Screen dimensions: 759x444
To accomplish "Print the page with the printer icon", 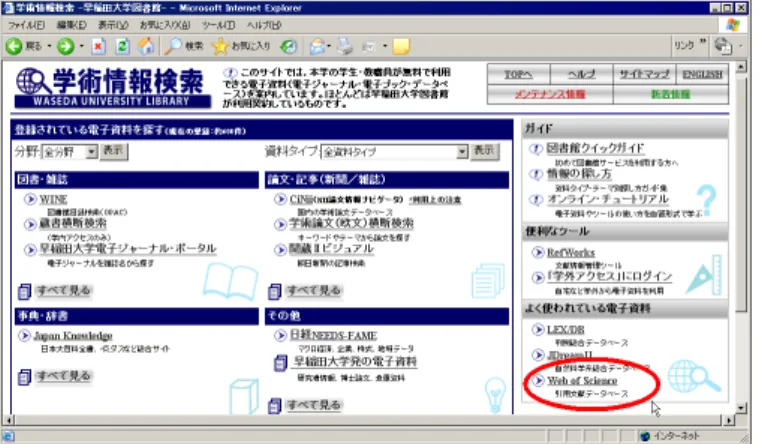I will point(345,46).
